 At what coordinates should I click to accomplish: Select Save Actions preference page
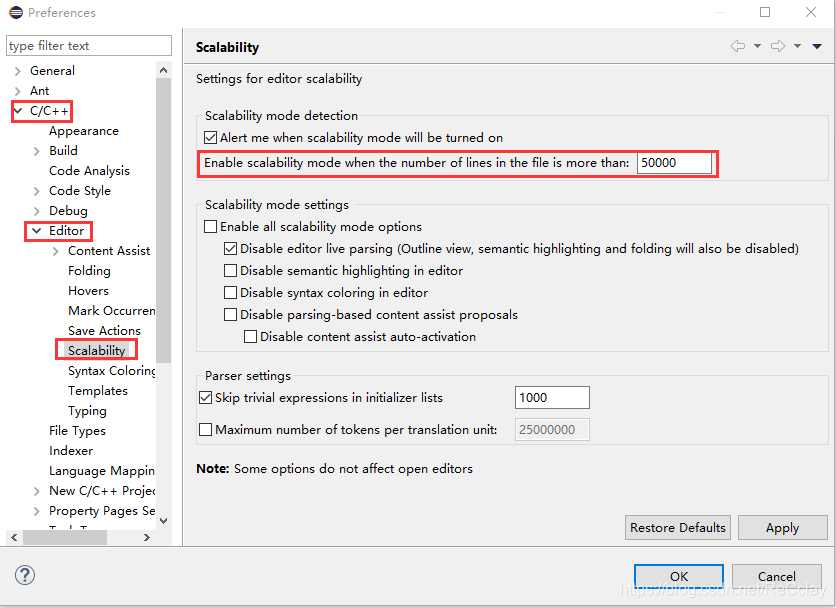(x=104, y=331)
